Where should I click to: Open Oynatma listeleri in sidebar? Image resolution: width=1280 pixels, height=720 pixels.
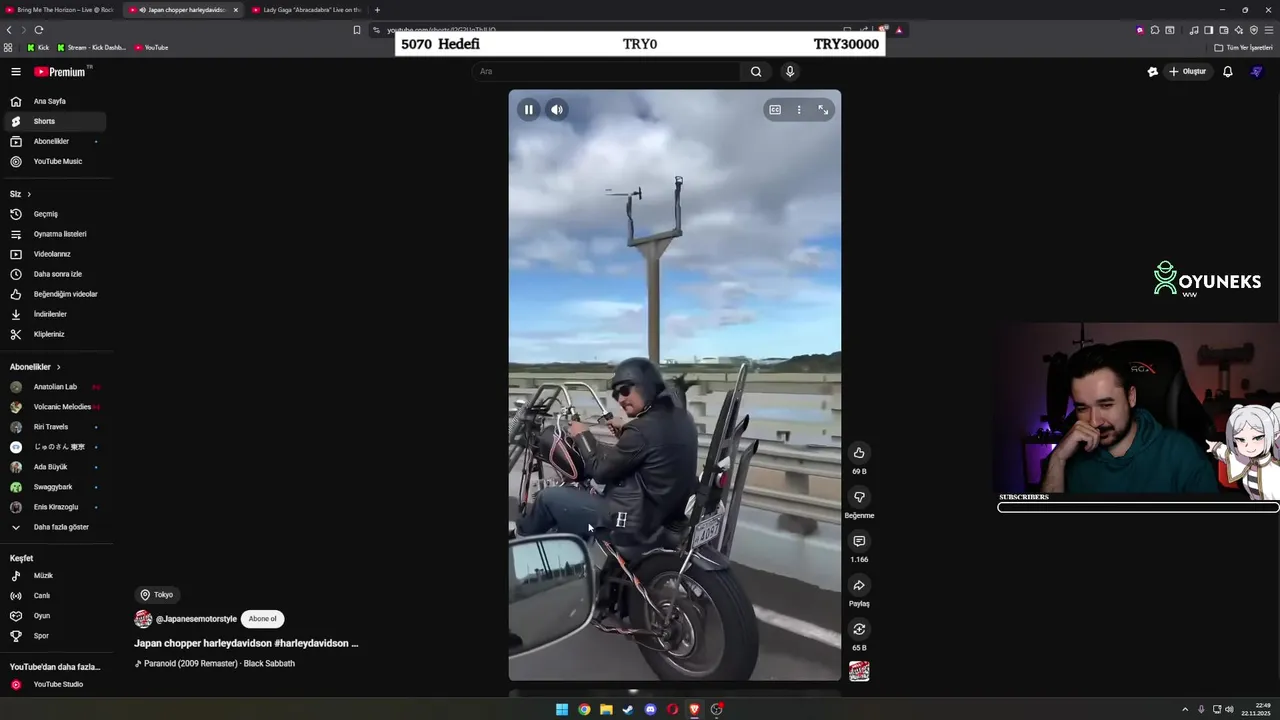tap(55, 234)
